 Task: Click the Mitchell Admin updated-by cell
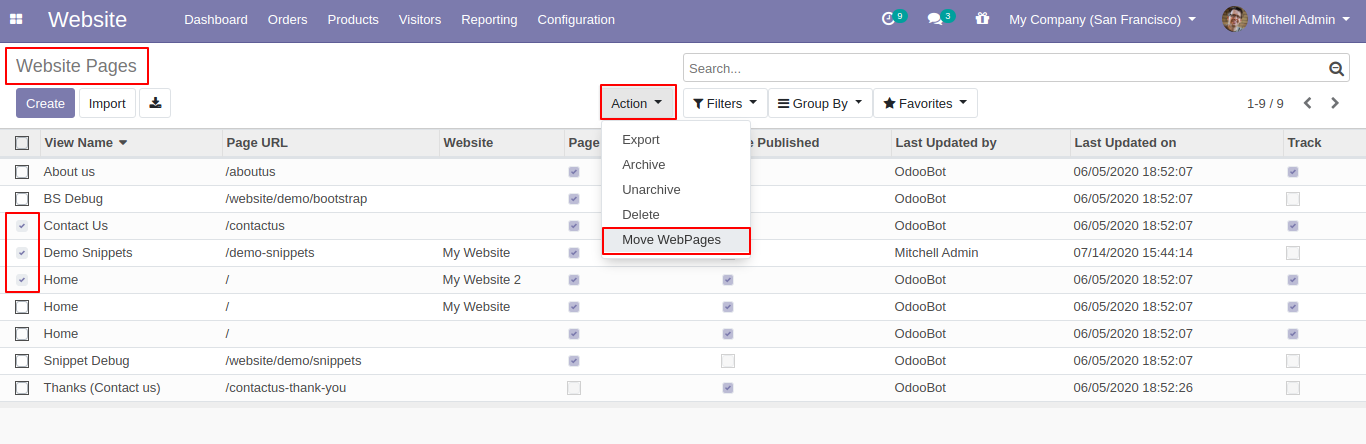pyautogui.click(x=936, y=253)
